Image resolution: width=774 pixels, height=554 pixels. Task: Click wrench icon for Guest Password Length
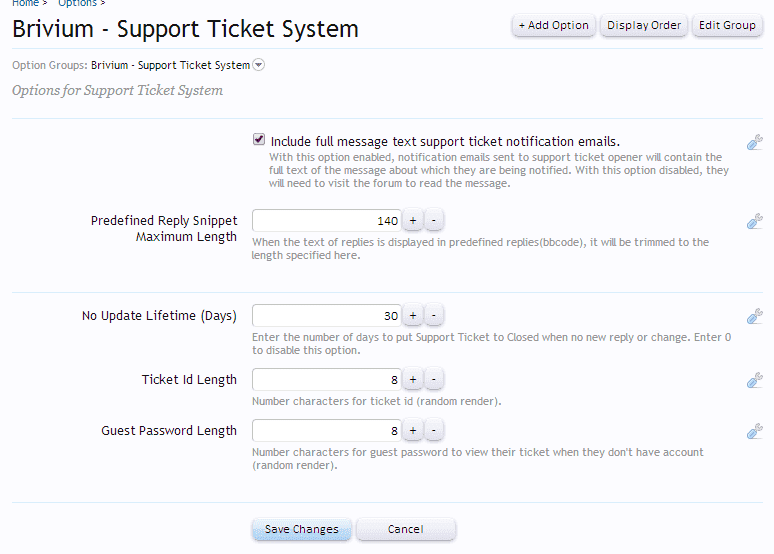pos(755,431)
